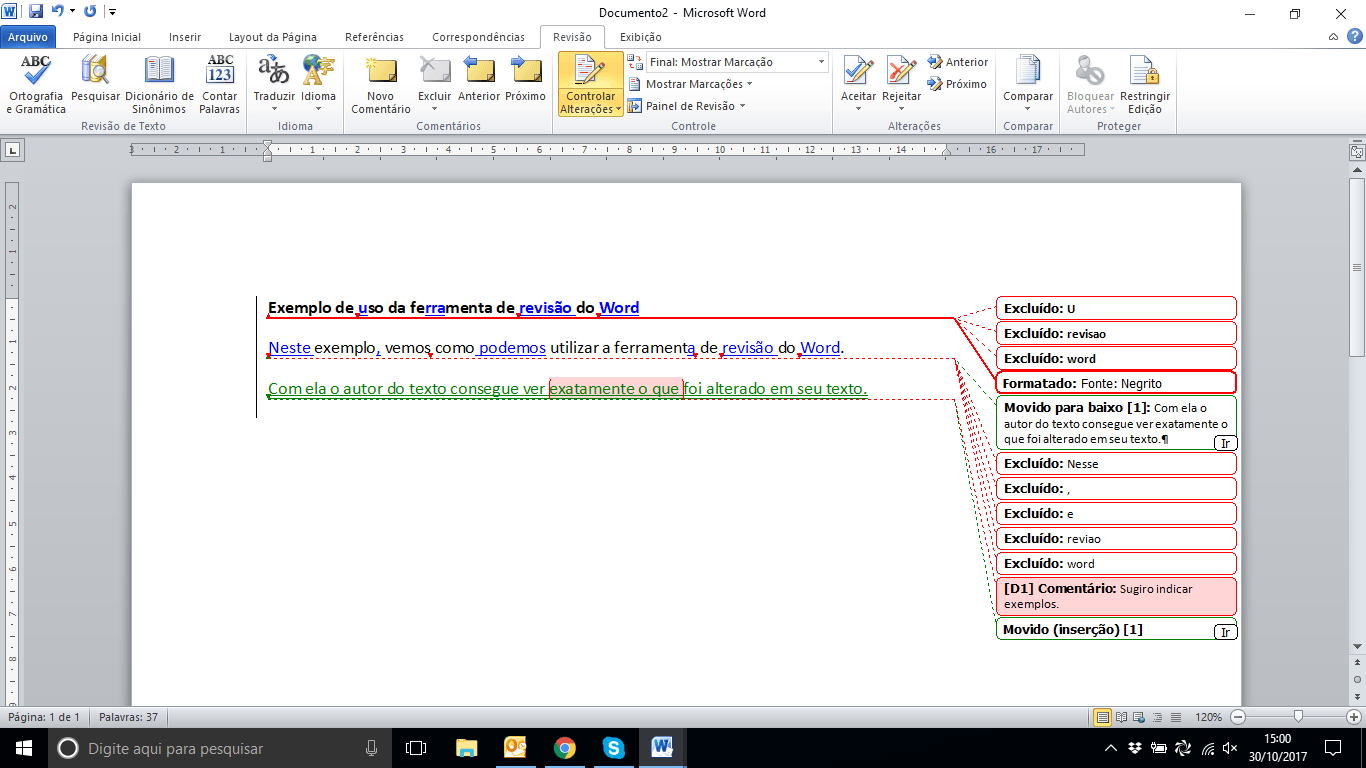Click Ir button in Movido para baixo balloon

(x=1224, y=443)
